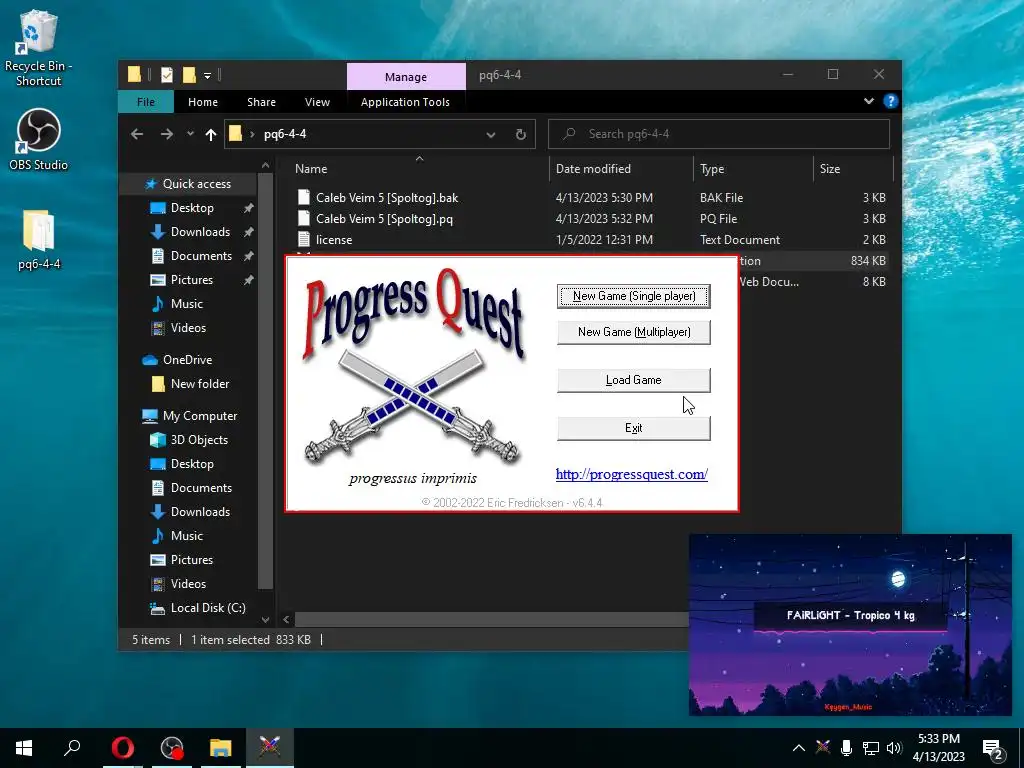Switch to the Share ribbon tab
Image resolution: width=1024 pixels, height=768 pixels.
click(x=261, y=102)
